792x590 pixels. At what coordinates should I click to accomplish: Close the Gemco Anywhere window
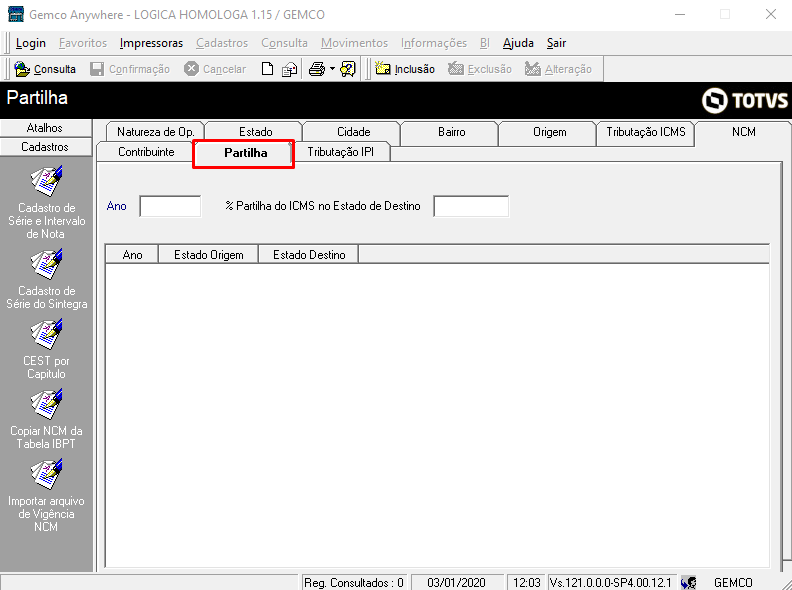click(771, 14)
